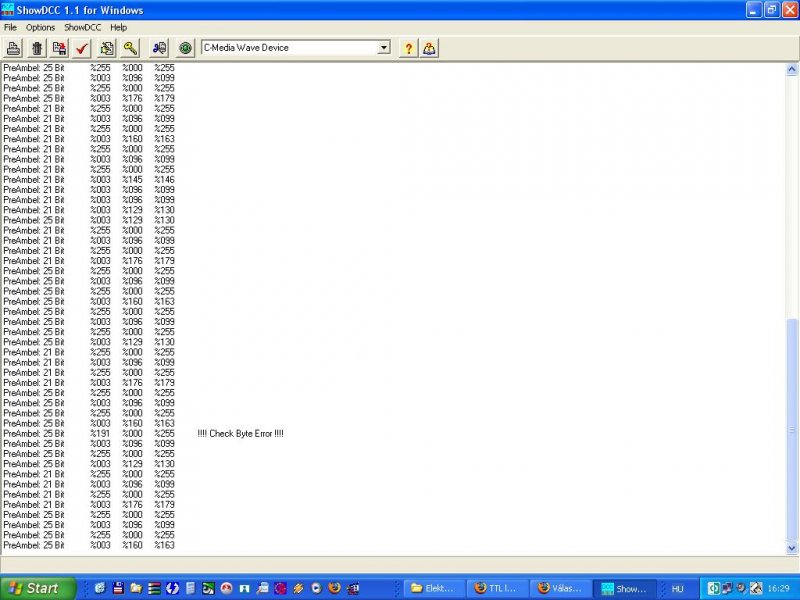The height and width of the screenshot is (600, 800).
Task: Open the C-Media Wave Device dropdown arrow
Action: click(384, 48)
